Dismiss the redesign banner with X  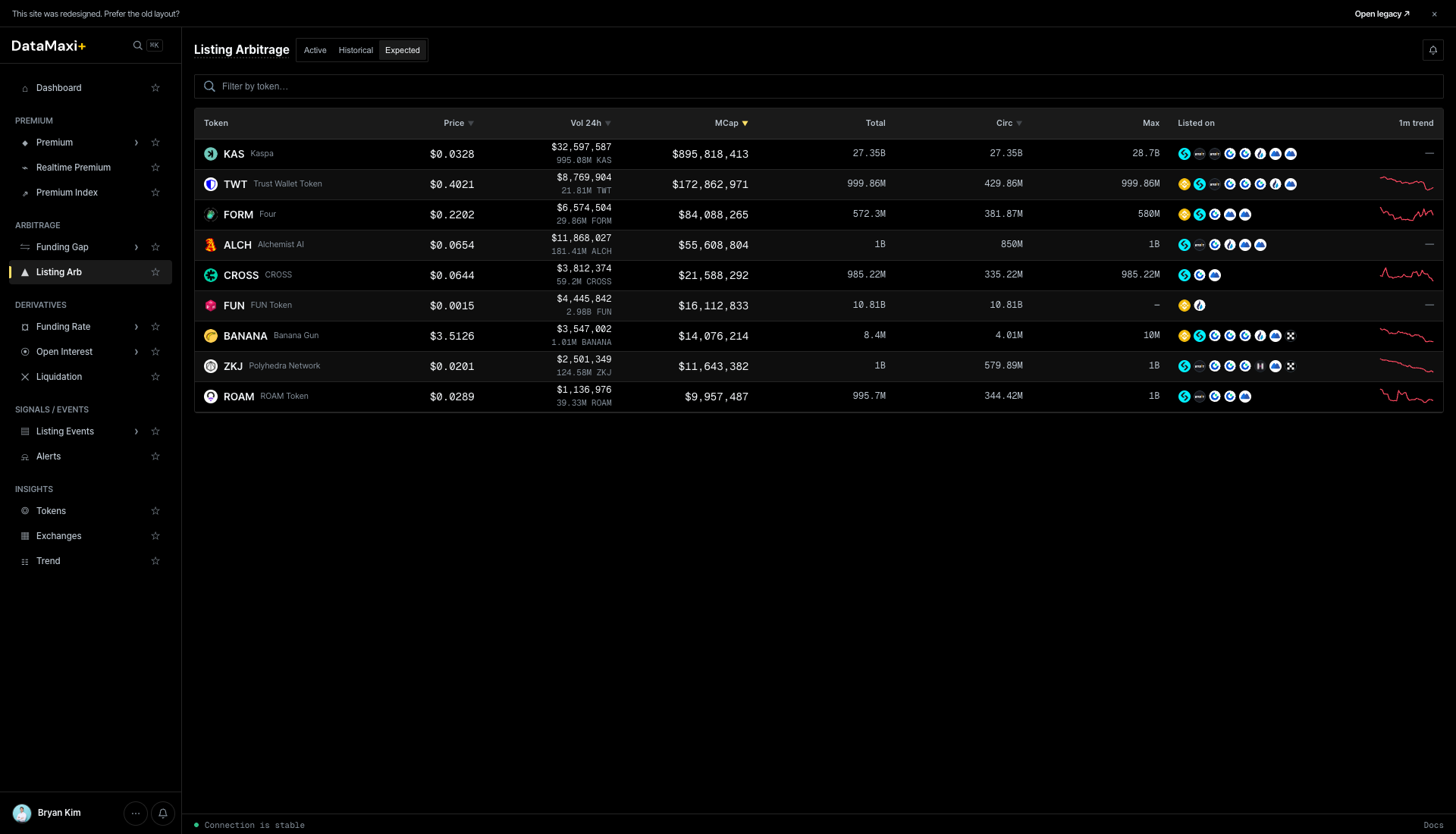point(1434,14)
